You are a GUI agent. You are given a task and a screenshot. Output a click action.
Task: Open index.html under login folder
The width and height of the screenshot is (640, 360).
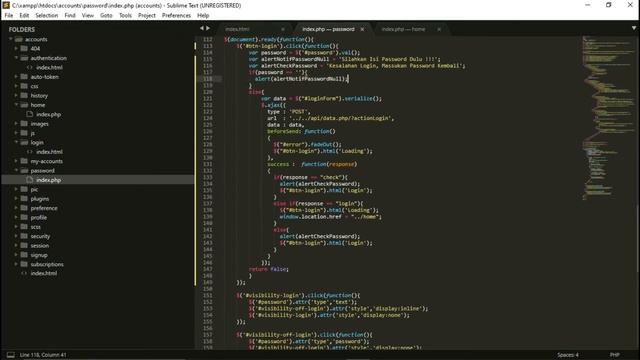pos(49,152)
